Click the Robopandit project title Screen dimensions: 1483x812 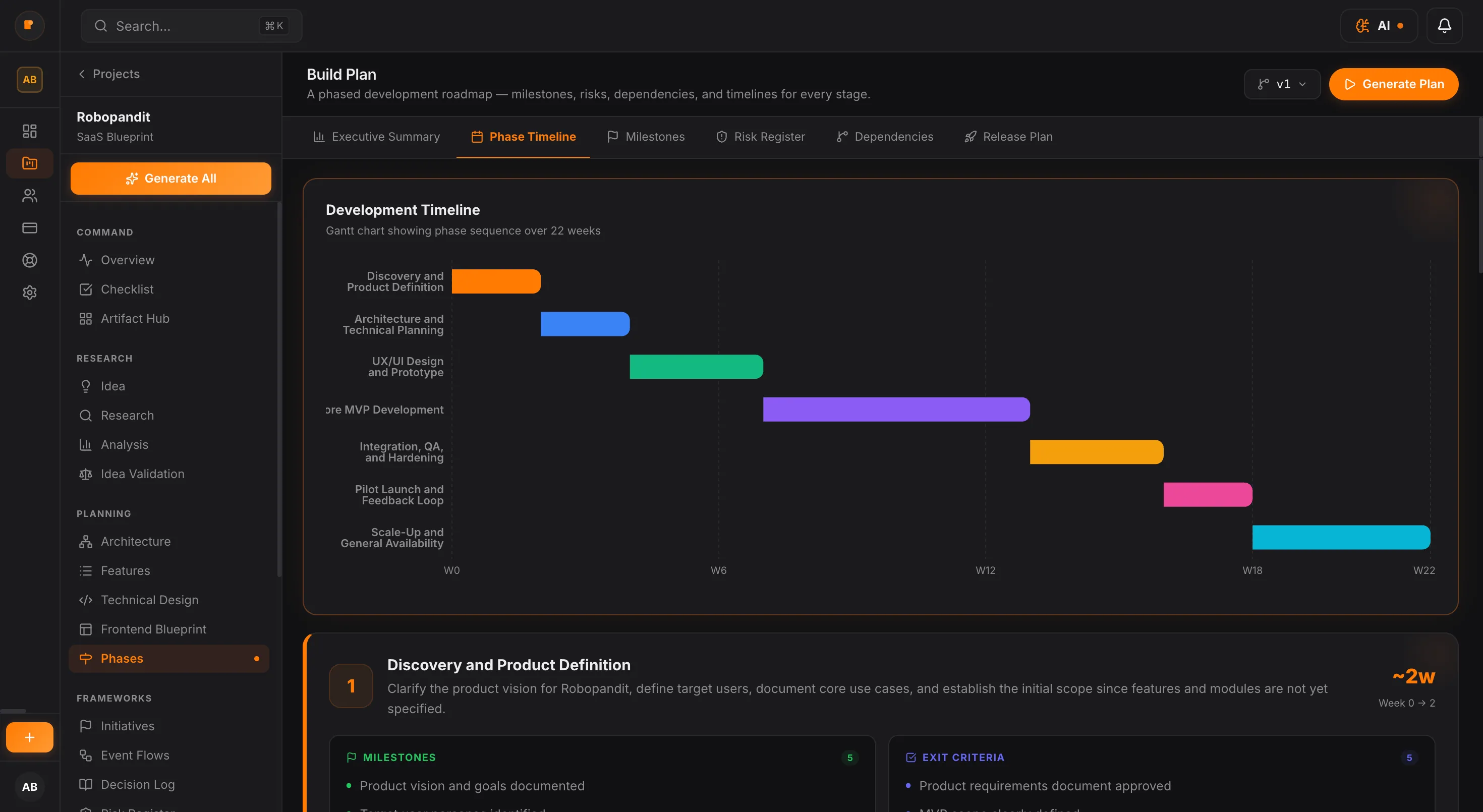click(113, 117)
